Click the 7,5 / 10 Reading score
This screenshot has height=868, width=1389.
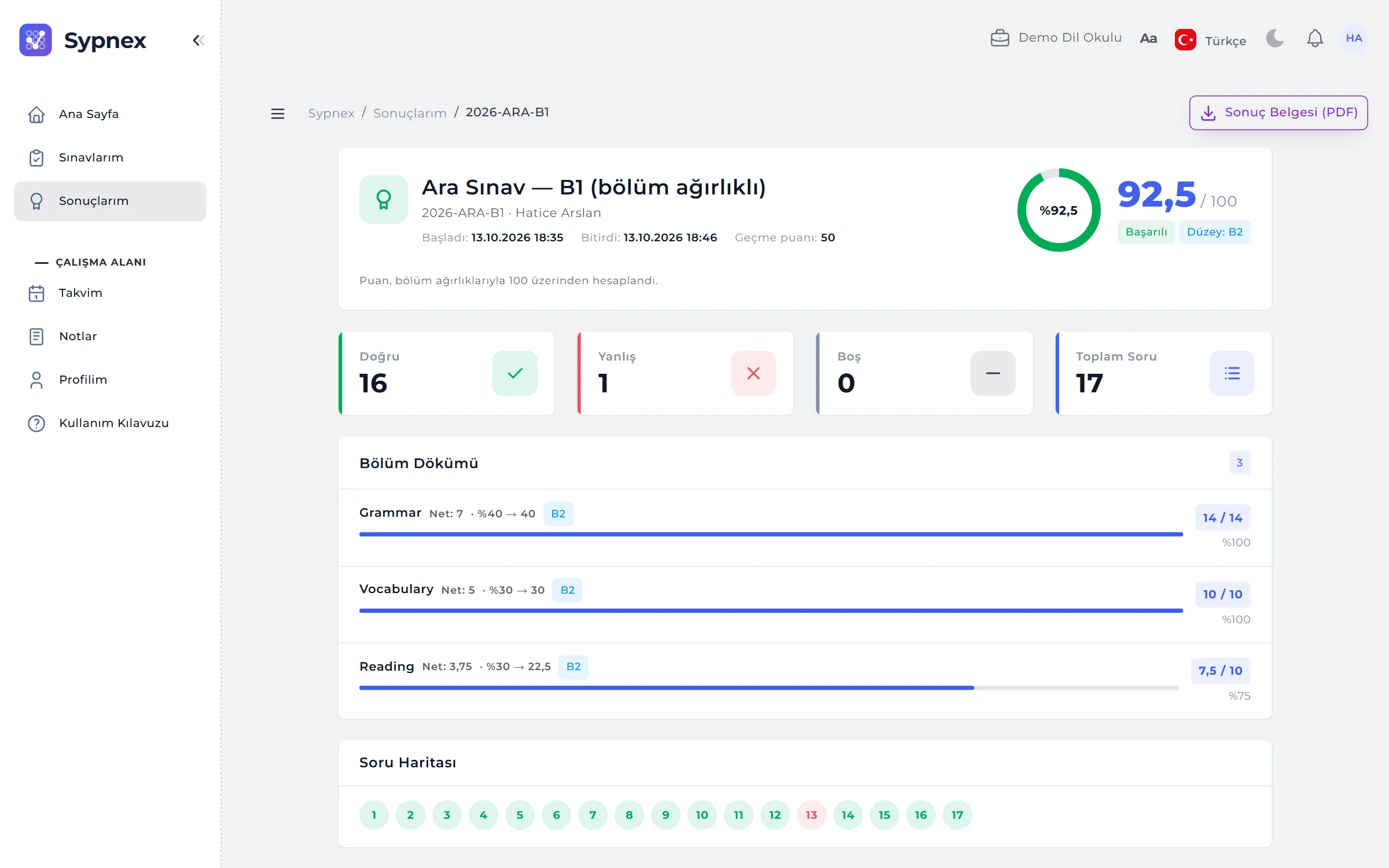tap(1221, 671)
